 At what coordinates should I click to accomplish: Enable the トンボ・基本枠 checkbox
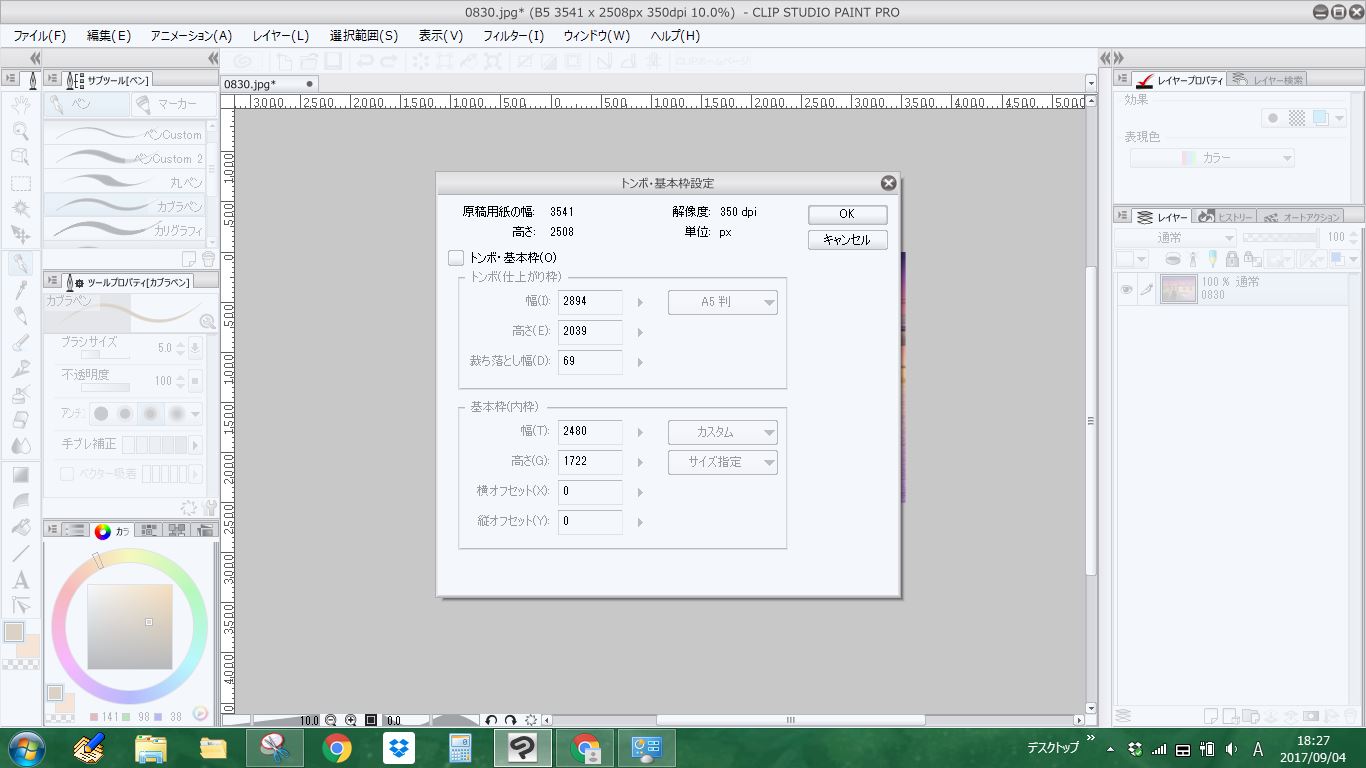click(456, 258)
